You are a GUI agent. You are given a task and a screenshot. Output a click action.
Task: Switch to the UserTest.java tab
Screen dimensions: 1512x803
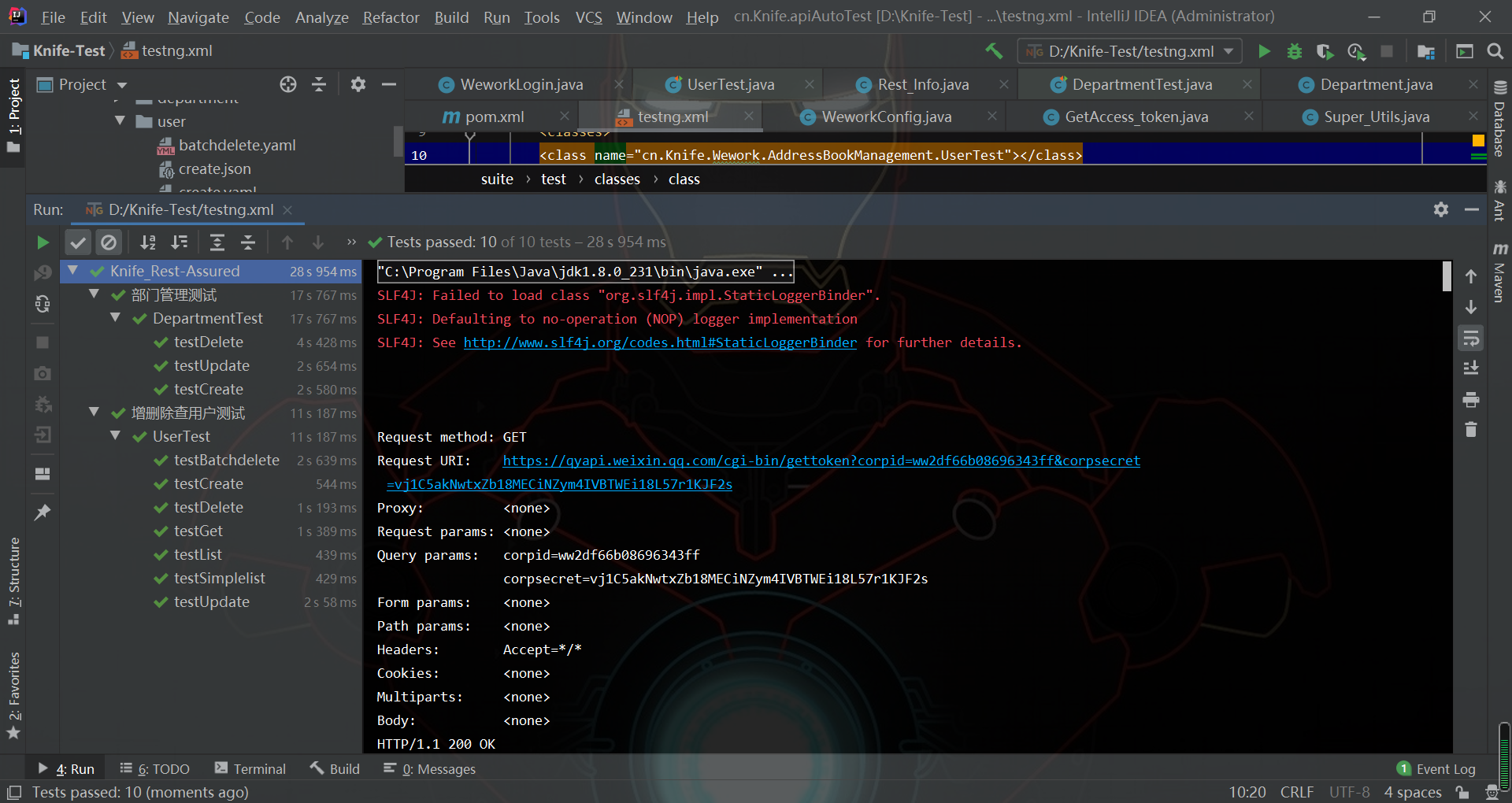(x=730, y=84)
